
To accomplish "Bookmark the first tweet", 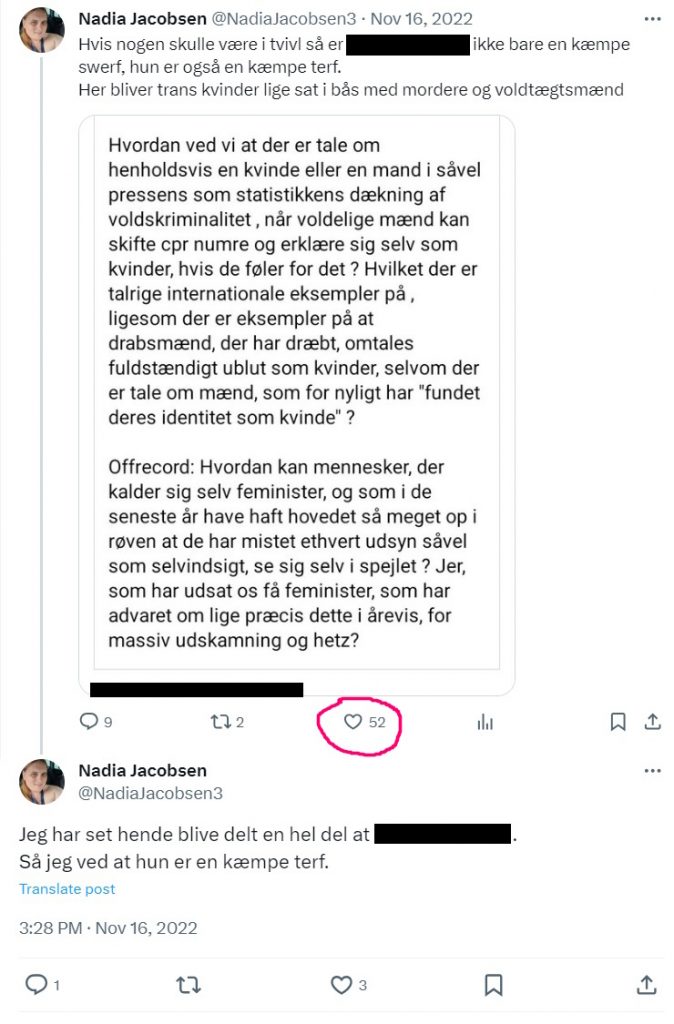I will pos(618,722).
